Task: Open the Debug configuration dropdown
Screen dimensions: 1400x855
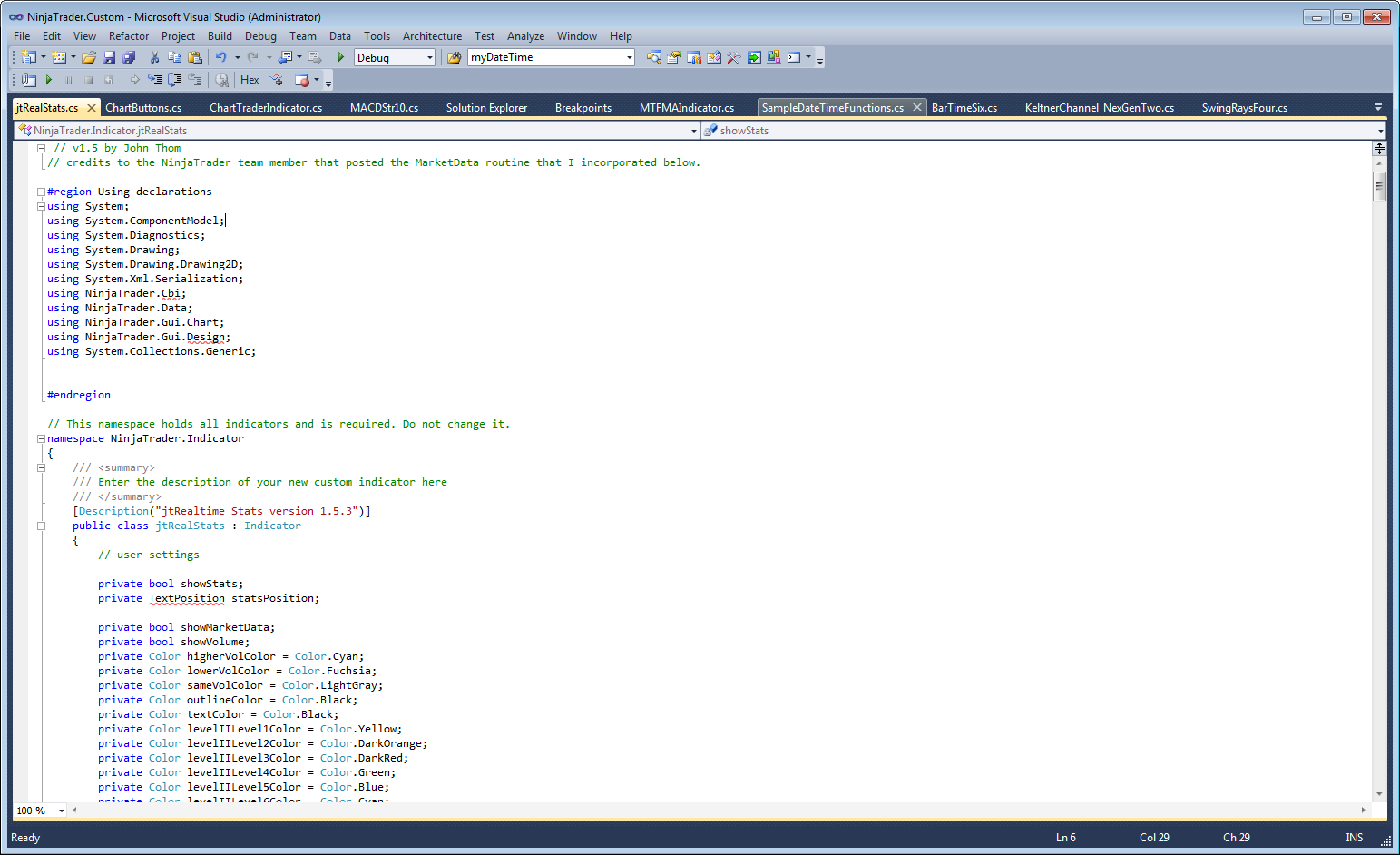Action: (430, 57)
